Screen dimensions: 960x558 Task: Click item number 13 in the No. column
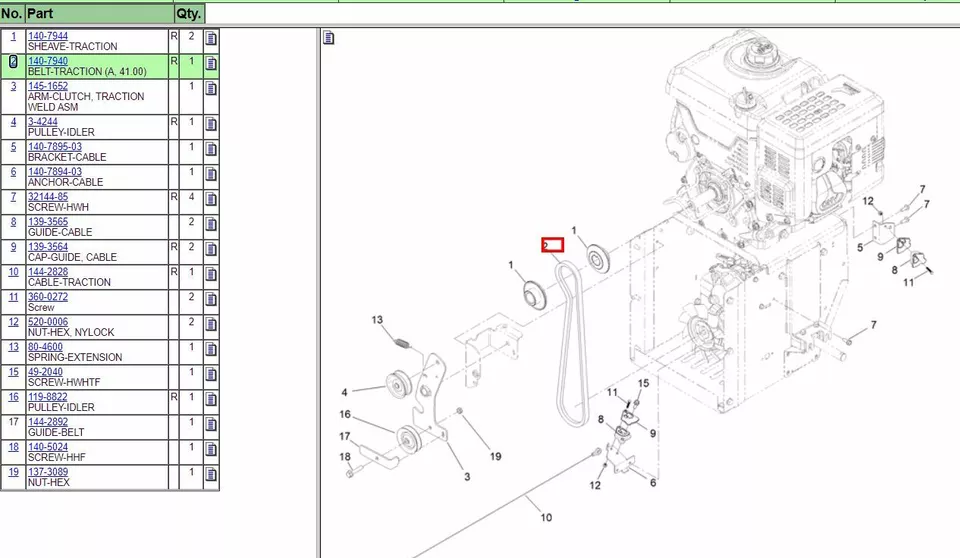(13, 347)
